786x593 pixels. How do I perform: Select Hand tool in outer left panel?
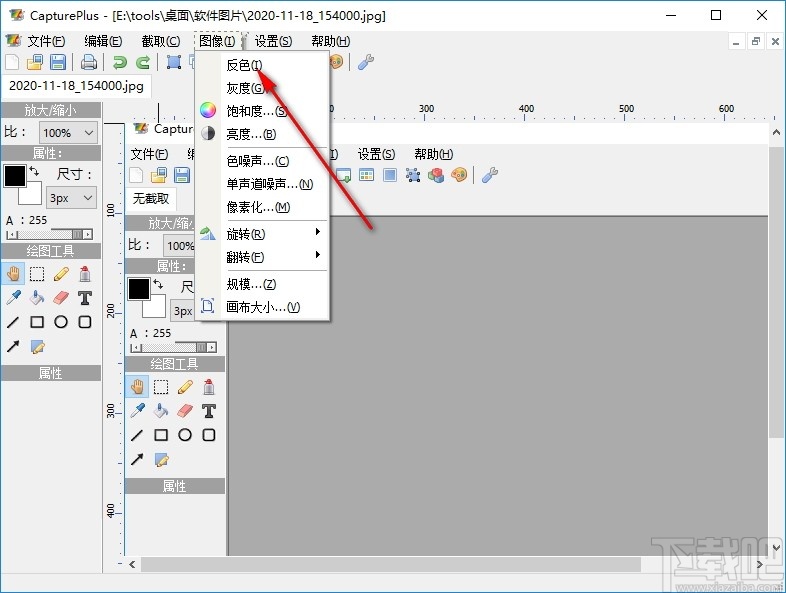click(x=13, y=274)
